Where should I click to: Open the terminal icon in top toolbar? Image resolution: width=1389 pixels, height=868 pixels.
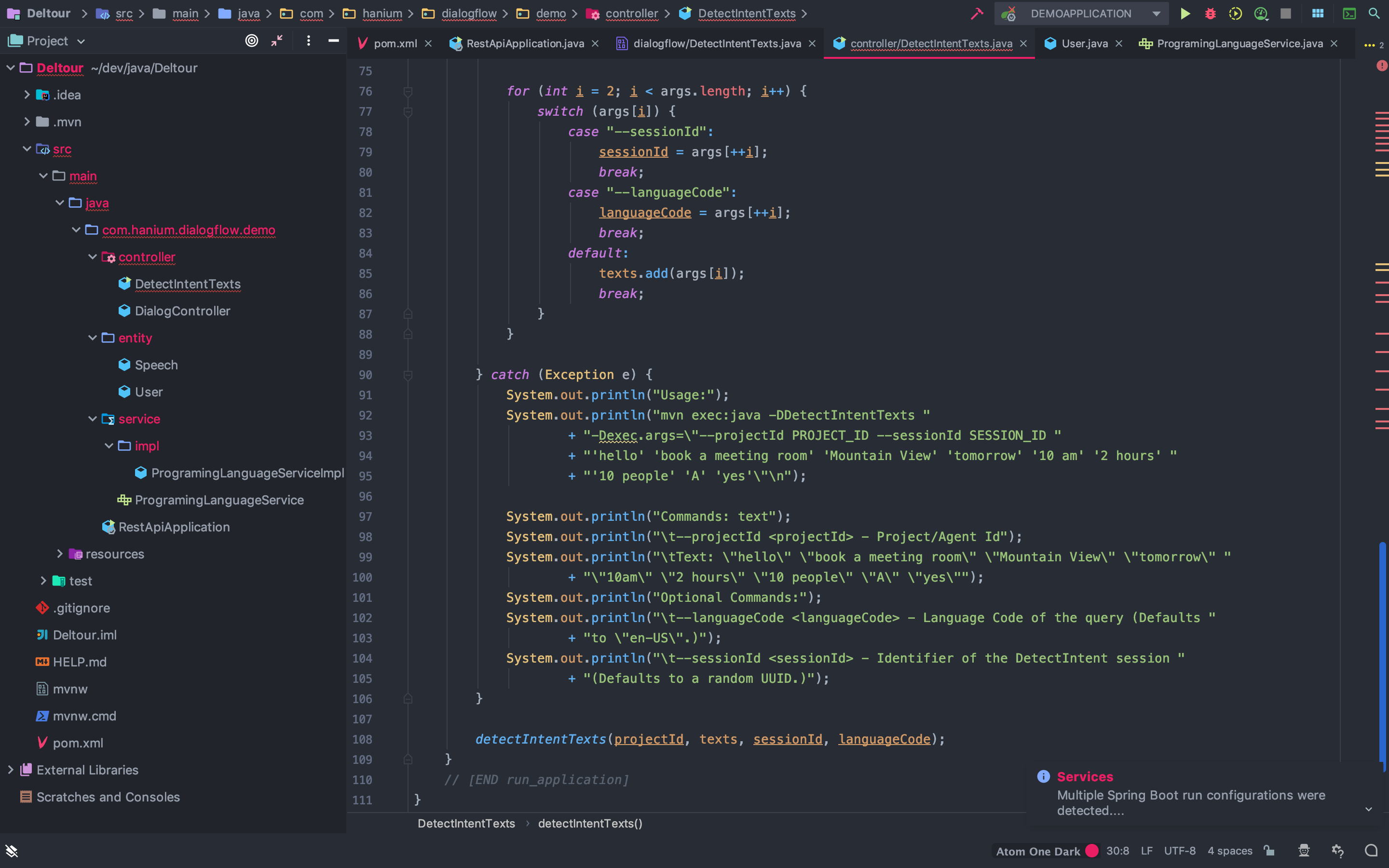click(1349, 14)
